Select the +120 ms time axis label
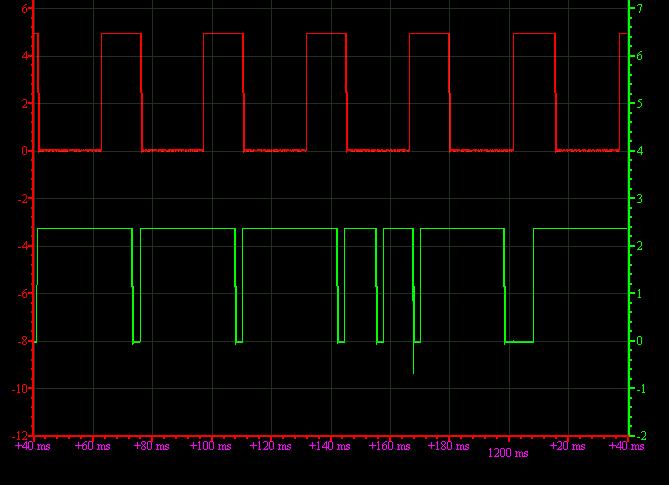Screen dimensions: 669x485 [x=270, y=446]
